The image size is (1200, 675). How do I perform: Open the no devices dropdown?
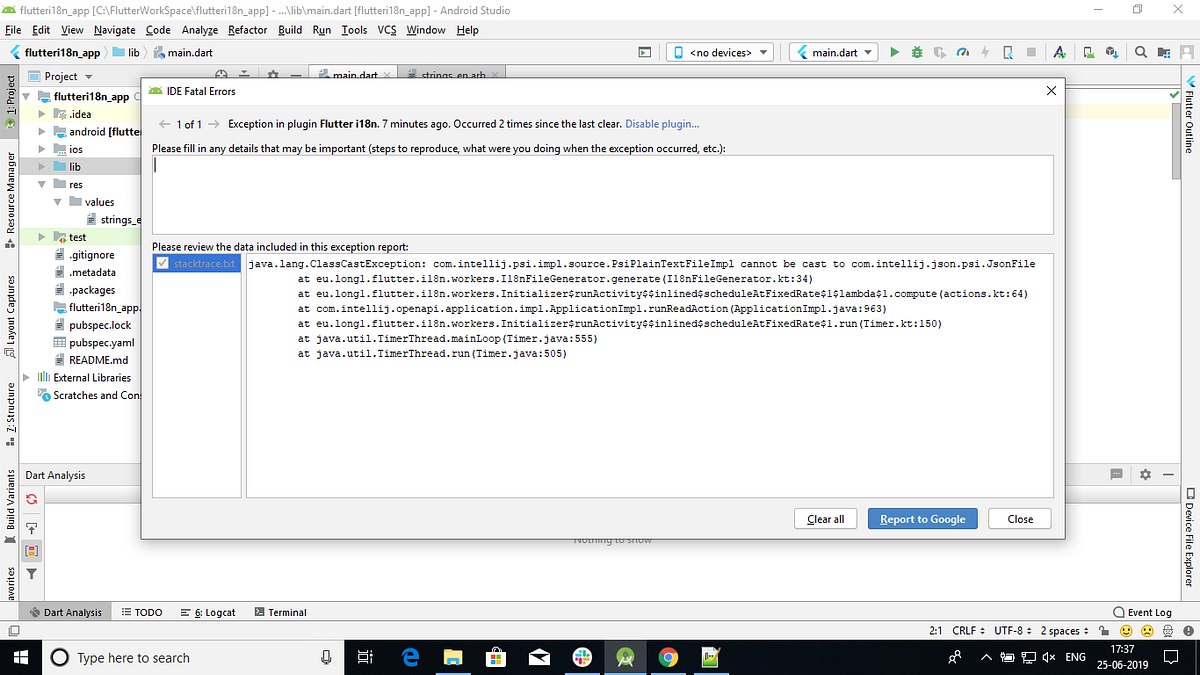[719, 52]
